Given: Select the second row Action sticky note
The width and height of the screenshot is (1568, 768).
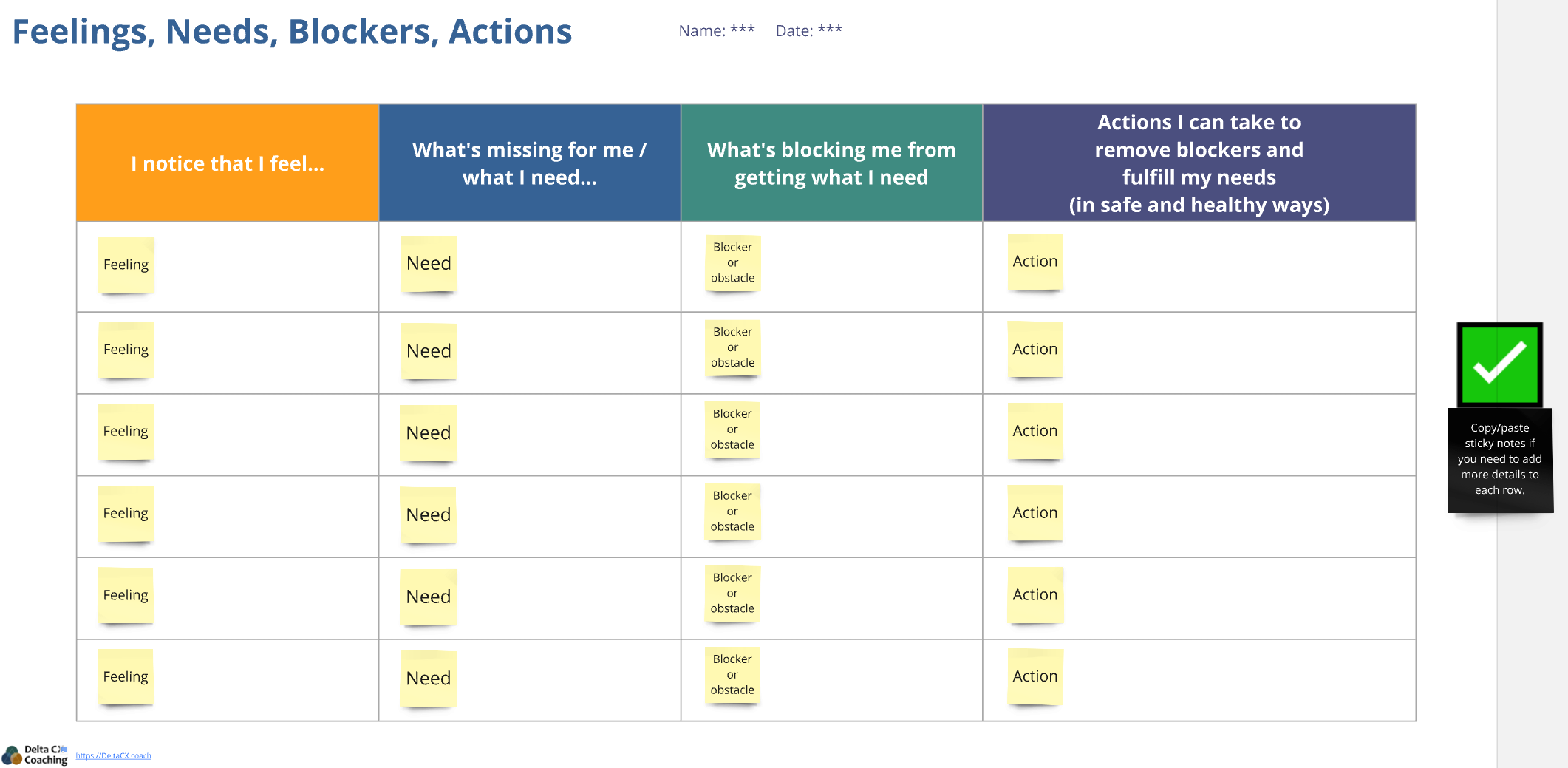Looking at the screenshot, I should 1035,350.
